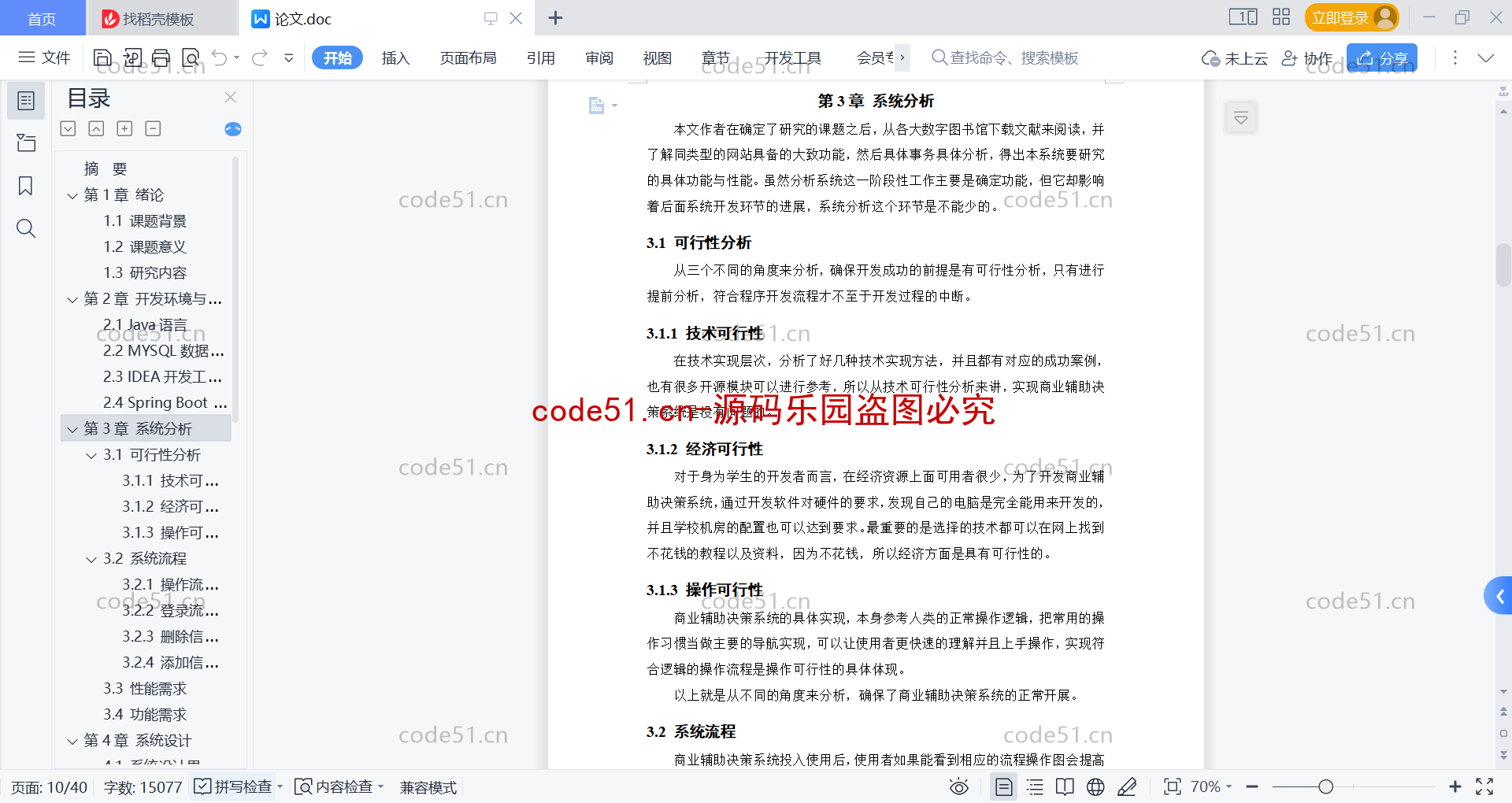1512x803 pixels.
Task: Open the bookmark icon in sidebar
Action: tap(26, 186)
